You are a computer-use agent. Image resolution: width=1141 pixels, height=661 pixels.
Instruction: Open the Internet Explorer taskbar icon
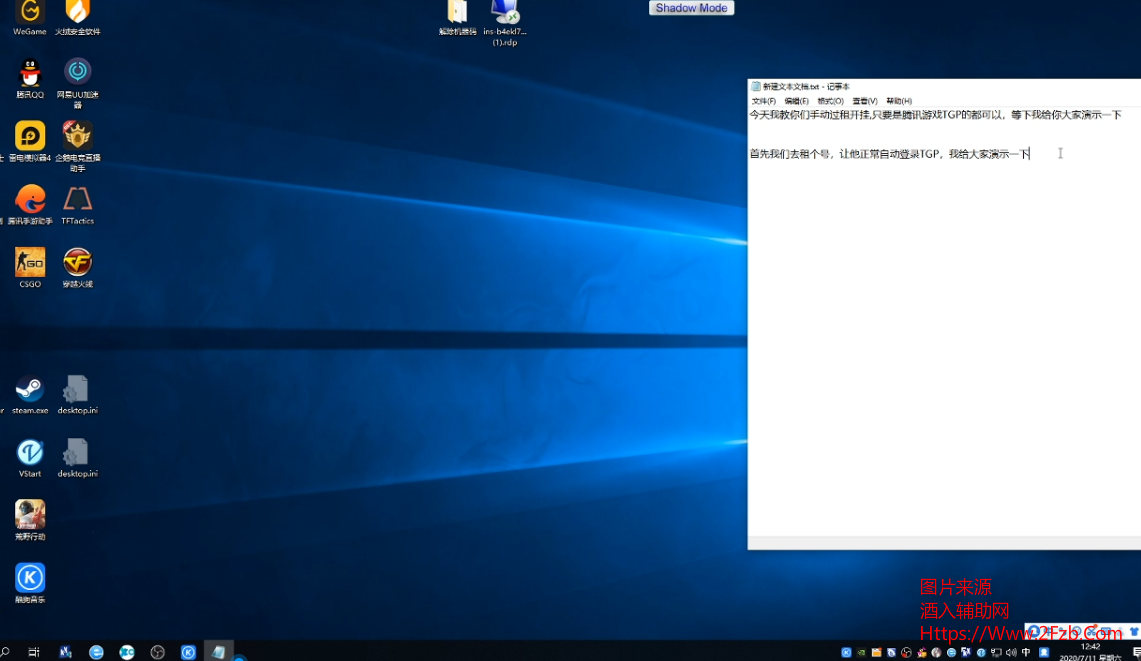click(x=96, y=652)
